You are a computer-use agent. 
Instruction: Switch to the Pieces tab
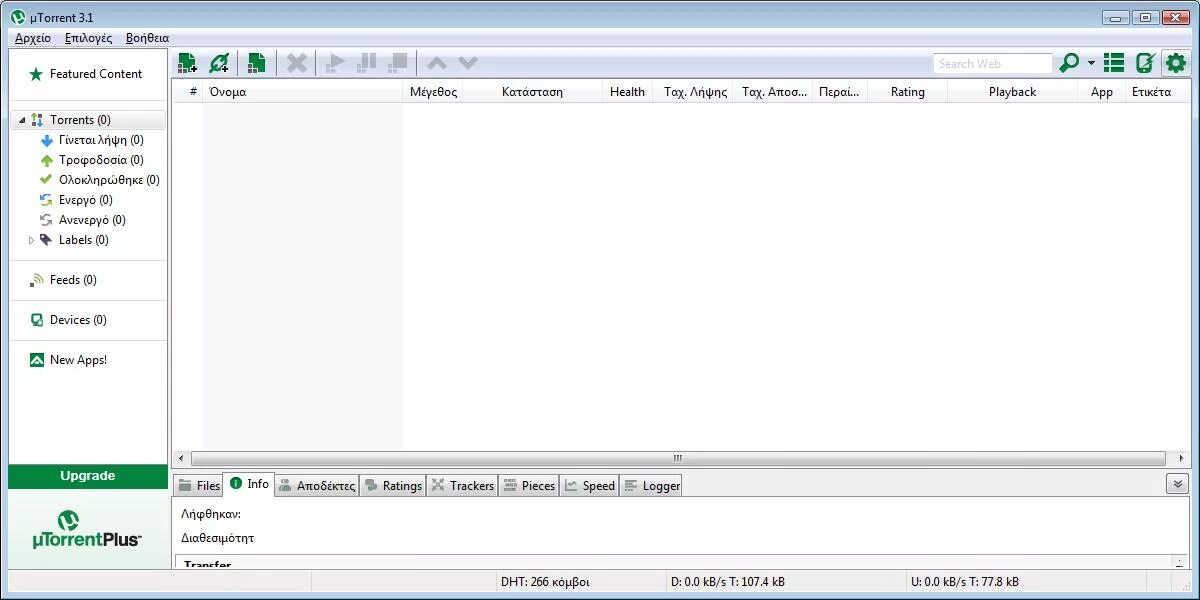[x=528, y=486]
